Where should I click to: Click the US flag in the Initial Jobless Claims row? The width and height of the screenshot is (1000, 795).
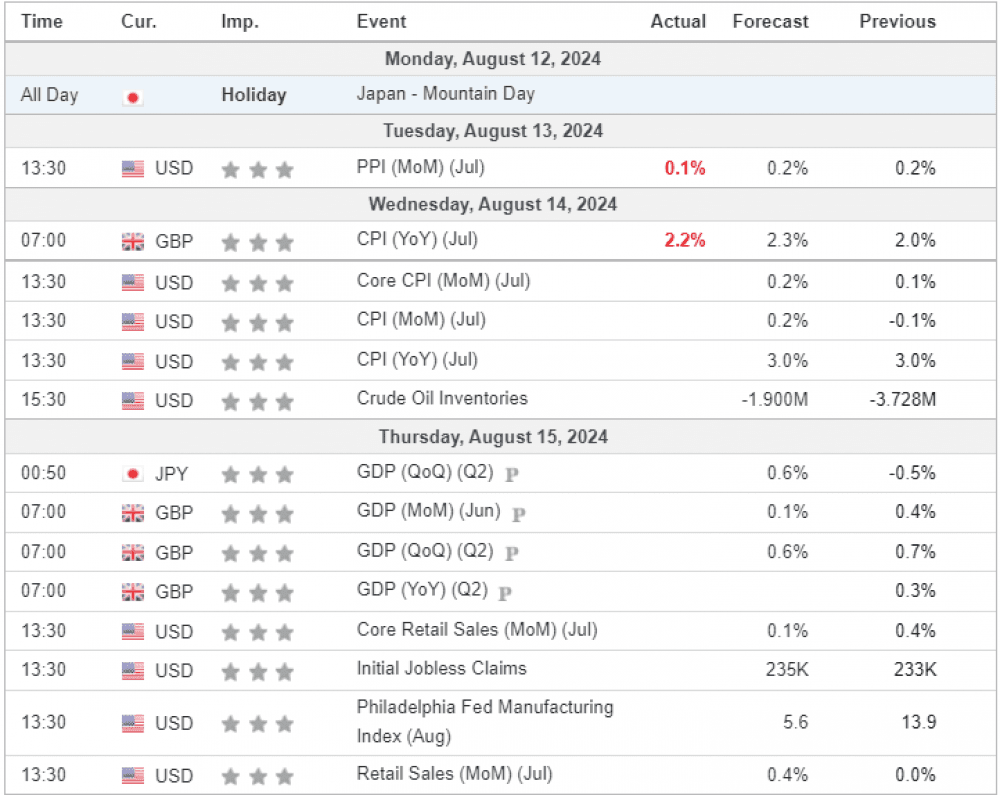click(x=133, y=671)
